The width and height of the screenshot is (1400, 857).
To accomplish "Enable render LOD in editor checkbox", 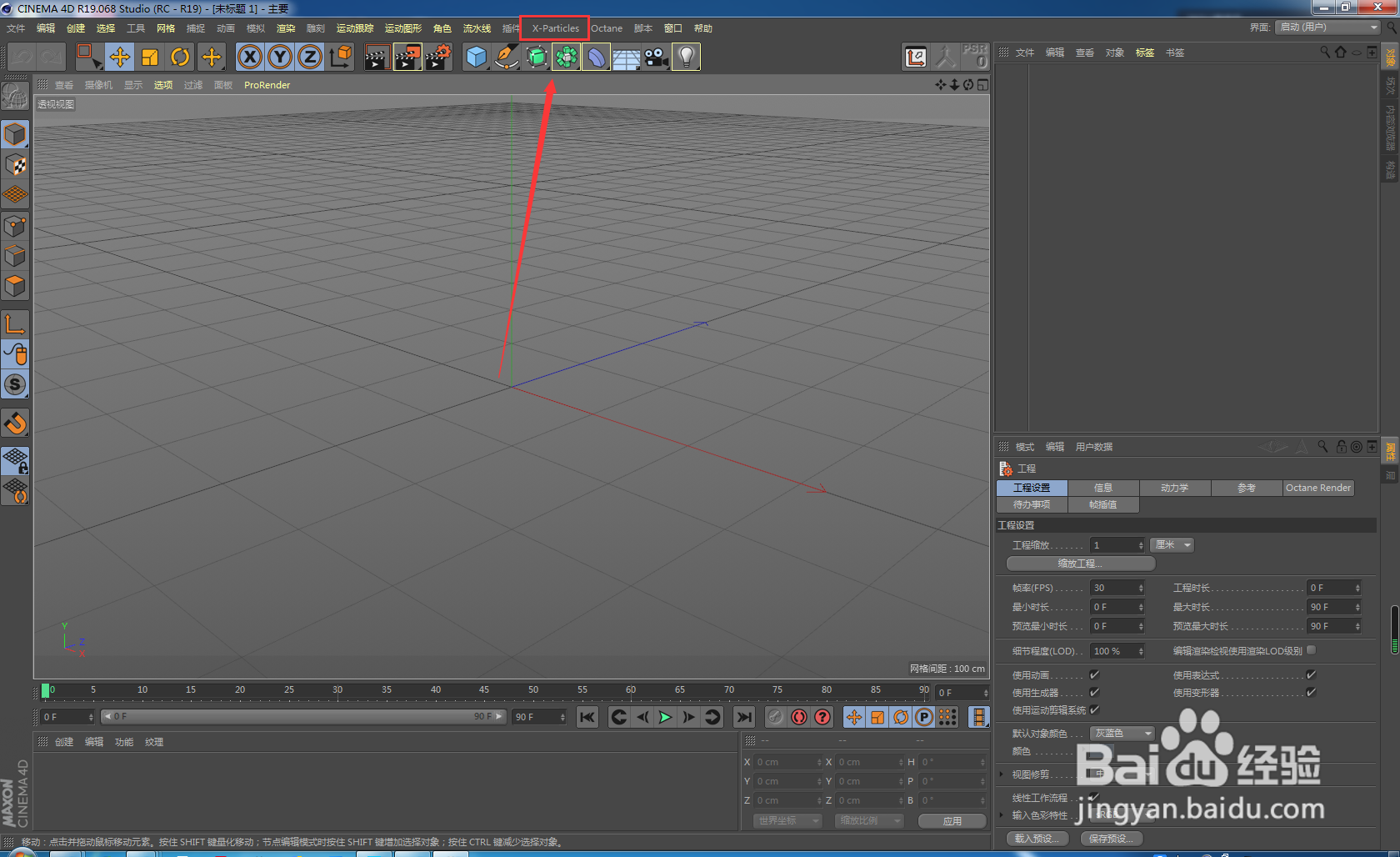I will tap(1311, 649).
